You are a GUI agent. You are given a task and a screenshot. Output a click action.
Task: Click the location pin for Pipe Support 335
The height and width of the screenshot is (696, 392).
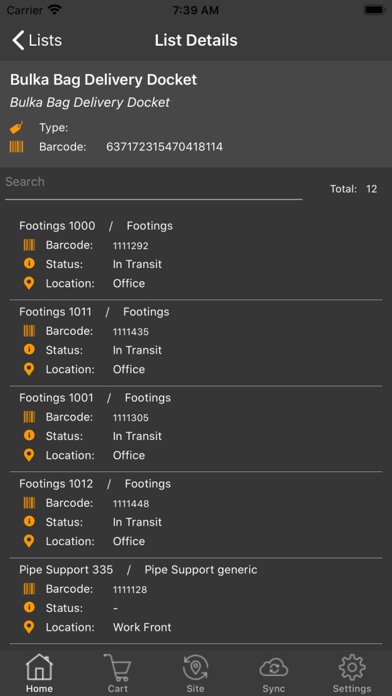point(29,627)
